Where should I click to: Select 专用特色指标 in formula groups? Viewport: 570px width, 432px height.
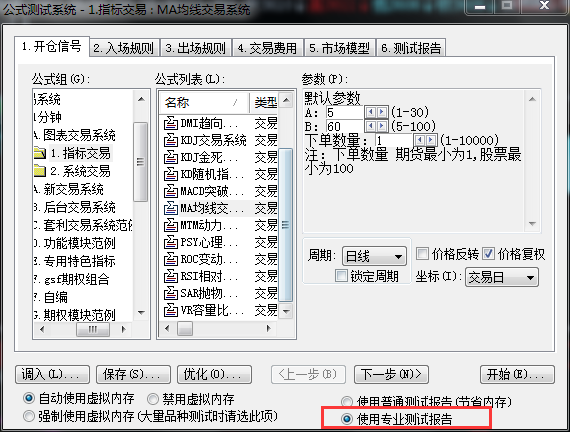(x=75, y=261)
